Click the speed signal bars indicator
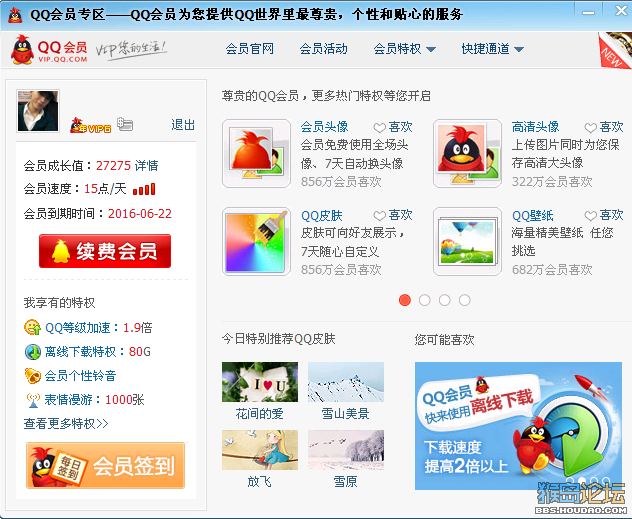 point(144,189)
